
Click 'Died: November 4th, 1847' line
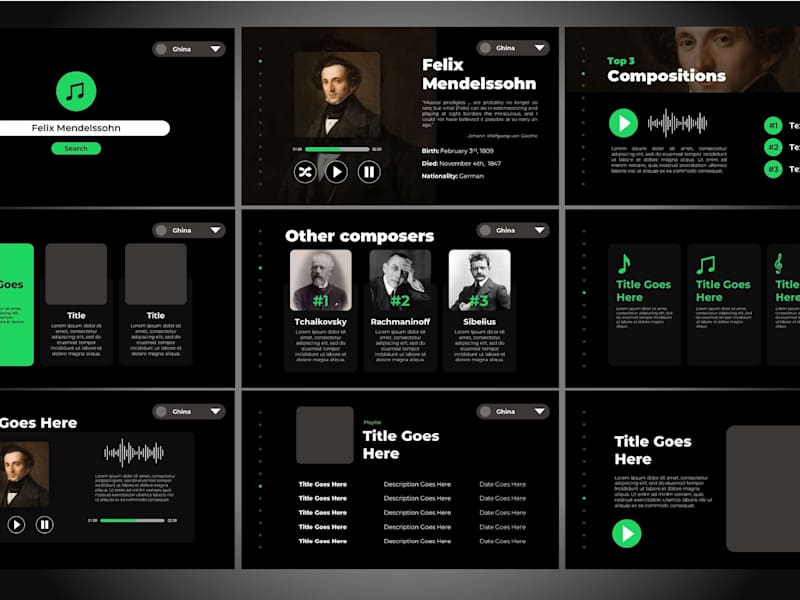pos(461,164)
